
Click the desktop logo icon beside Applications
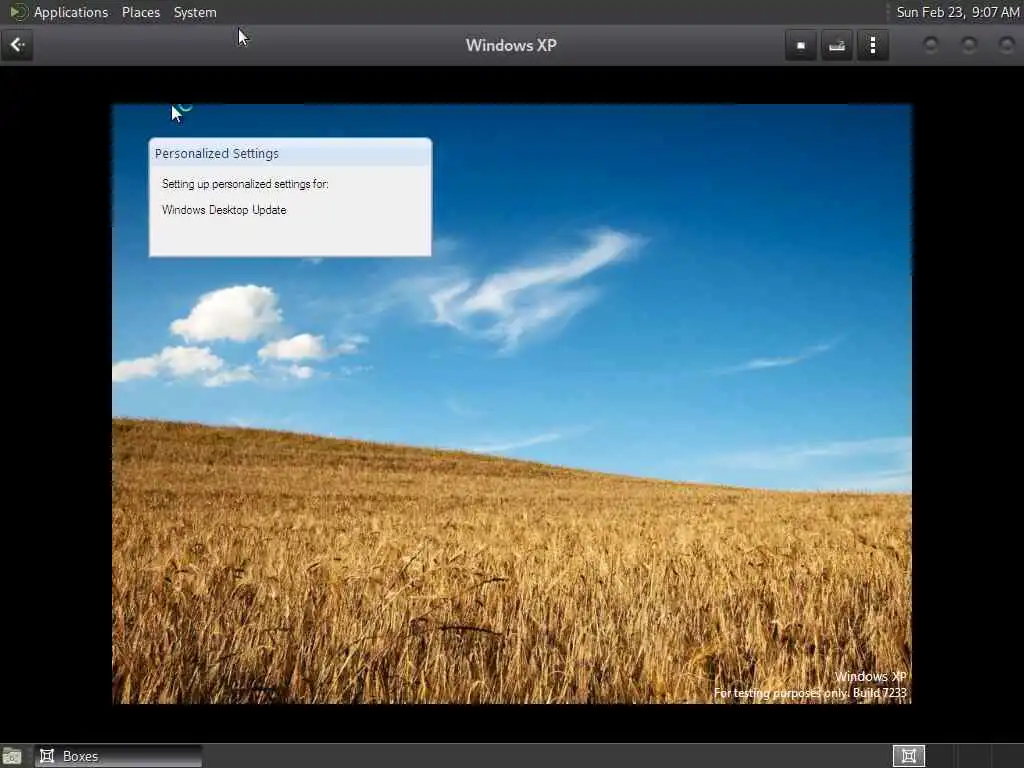click(x=18, y=12)
